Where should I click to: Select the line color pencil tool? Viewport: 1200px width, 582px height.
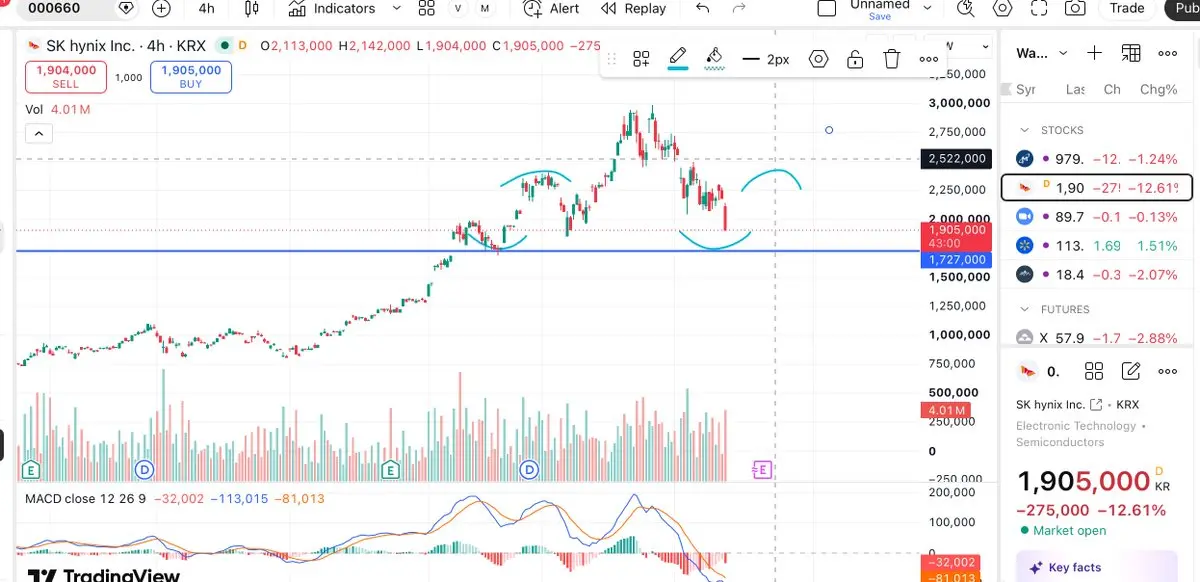coord(677,58)
